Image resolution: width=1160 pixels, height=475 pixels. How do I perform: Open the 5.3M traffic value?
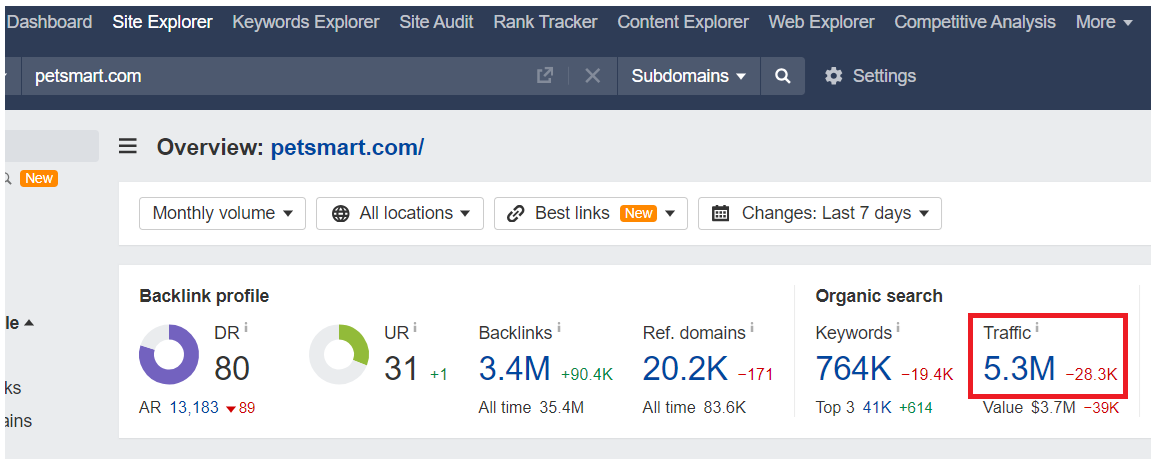[x=1019, y=368]
